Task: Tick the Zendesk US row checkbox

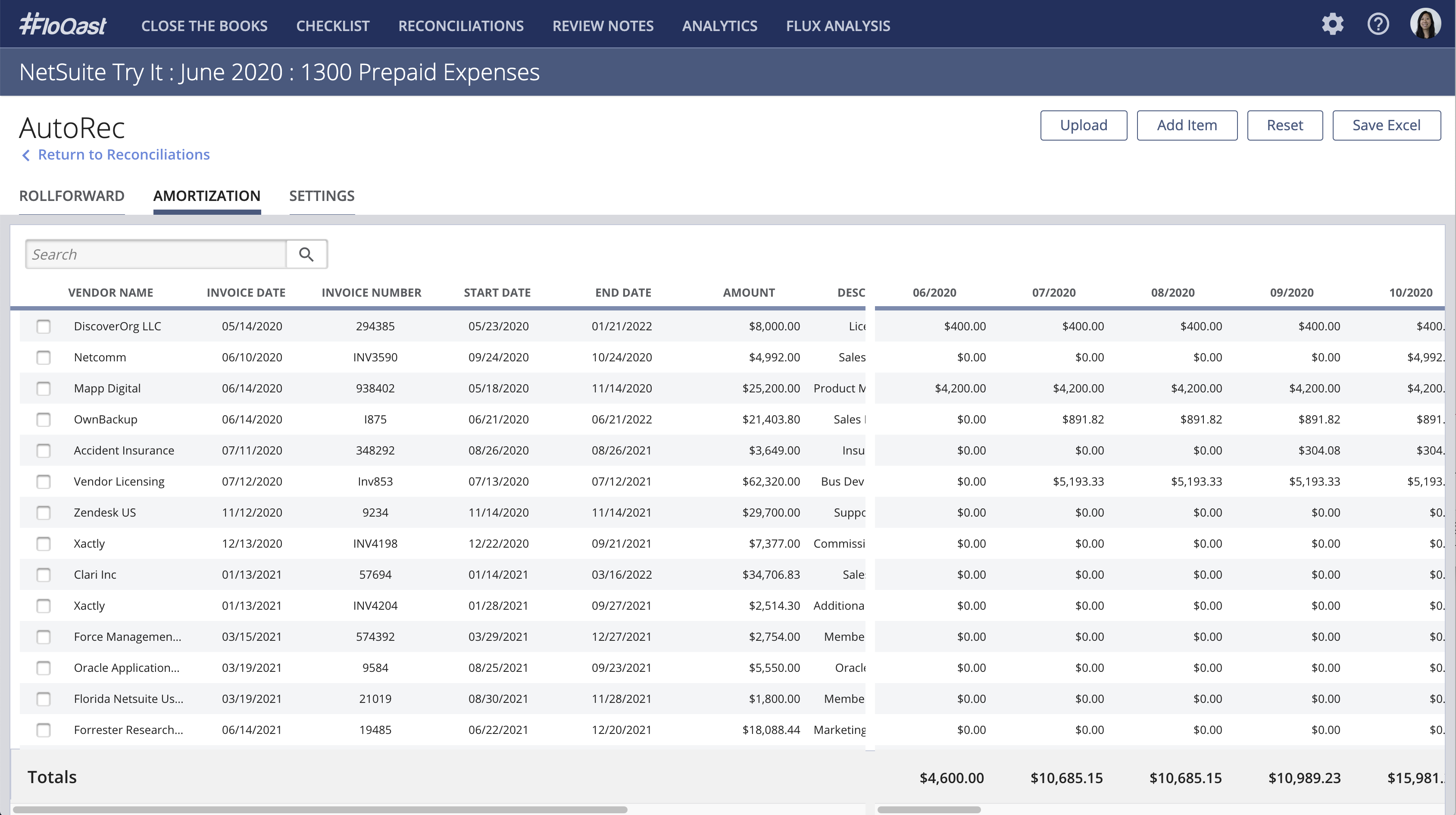Action: tap(44, 513)
